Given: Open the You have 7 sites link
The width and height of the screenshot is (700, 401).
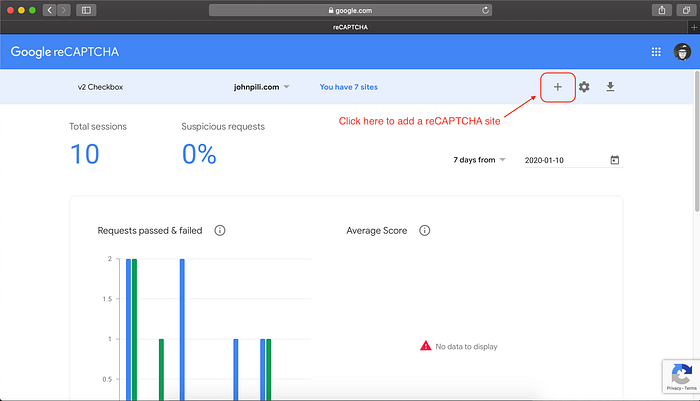Looking at the screenshot, I should (349, 87).
